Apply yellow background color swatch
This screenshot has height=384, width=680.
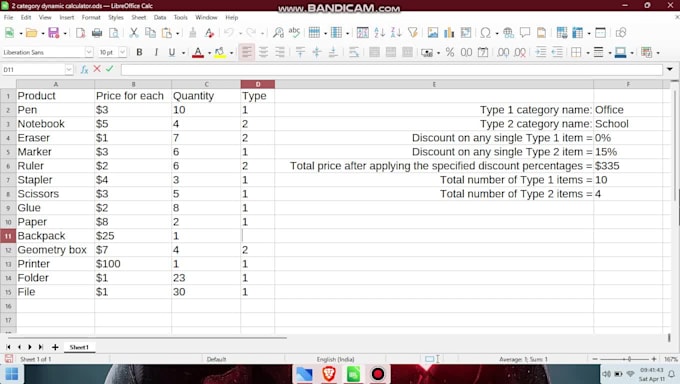(x=220, y=53)
